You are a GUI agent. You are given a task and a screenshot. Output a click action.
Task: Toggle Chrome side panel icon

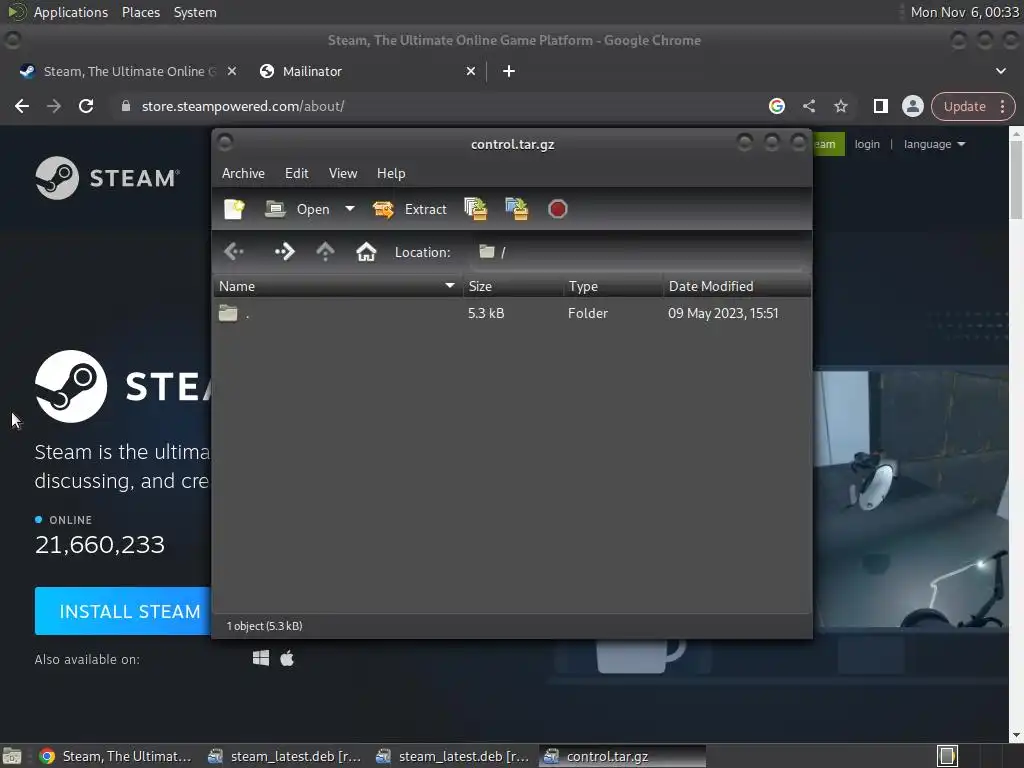click(x=880, y=106)
